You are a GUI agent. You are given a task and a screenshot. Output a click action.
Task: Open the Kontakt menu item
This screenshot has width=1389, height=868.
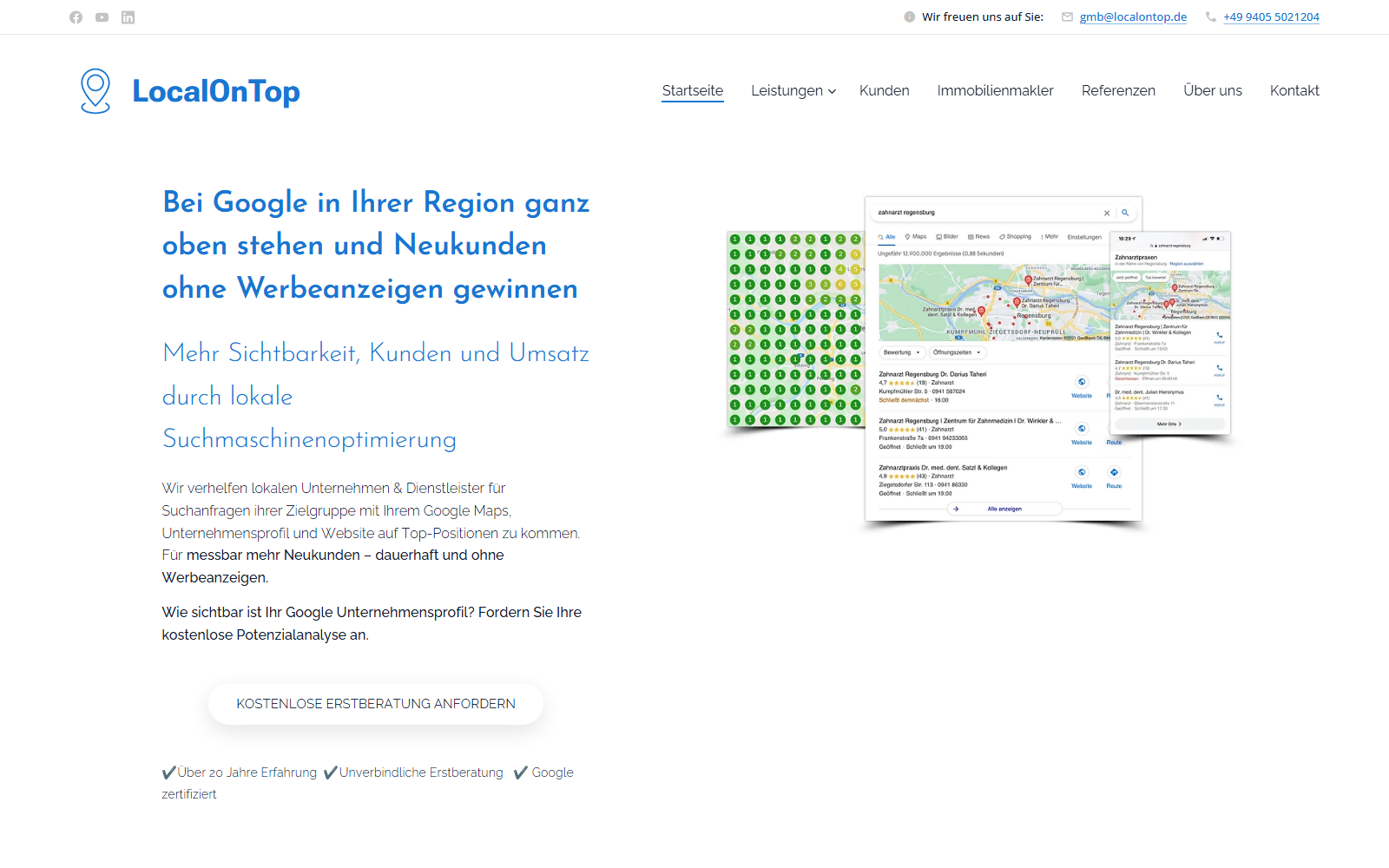[x=1294, y=90]
